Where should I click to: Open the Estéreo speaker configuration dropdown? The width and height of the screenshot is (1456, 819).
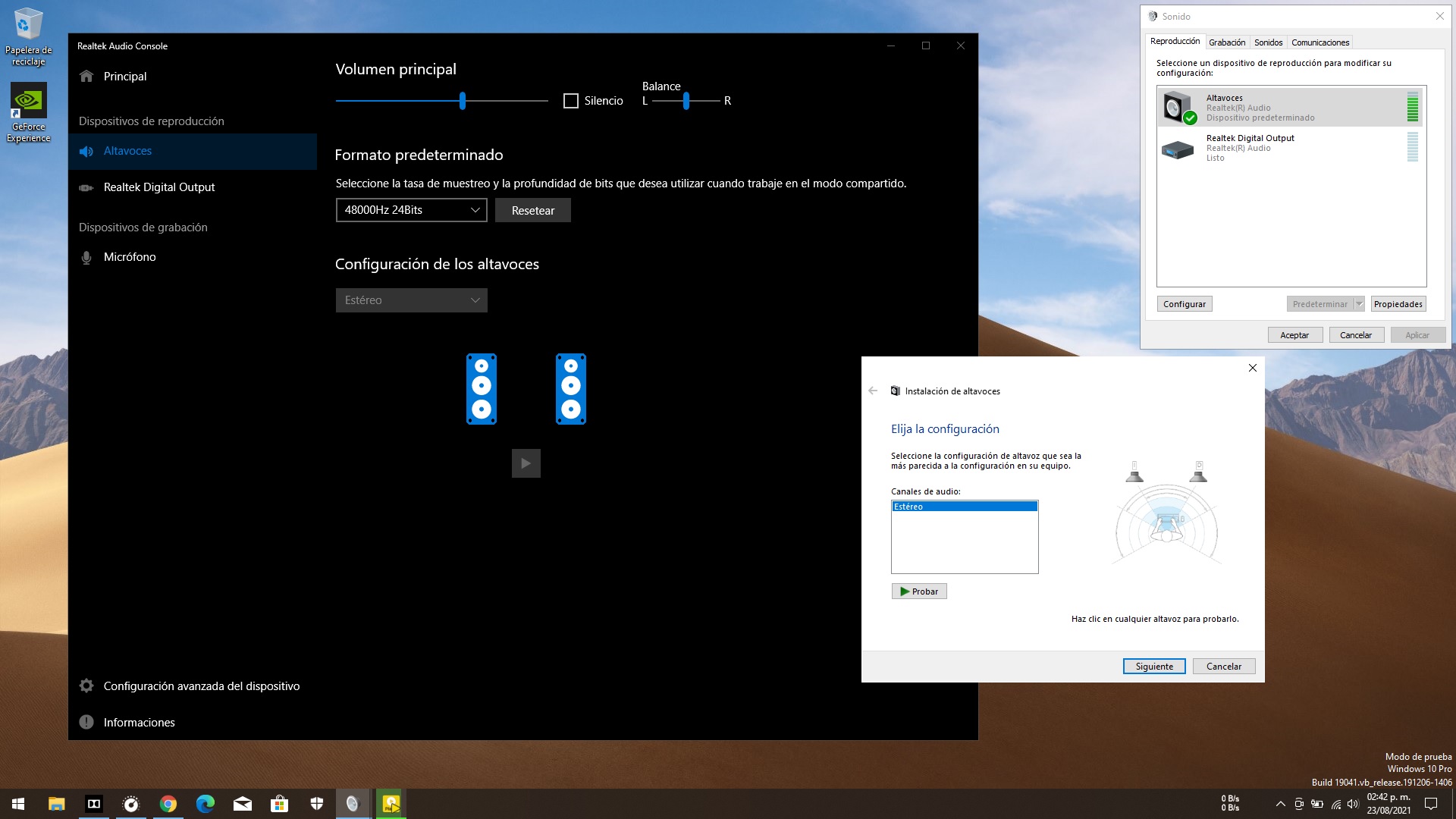[x=412, y=300]
